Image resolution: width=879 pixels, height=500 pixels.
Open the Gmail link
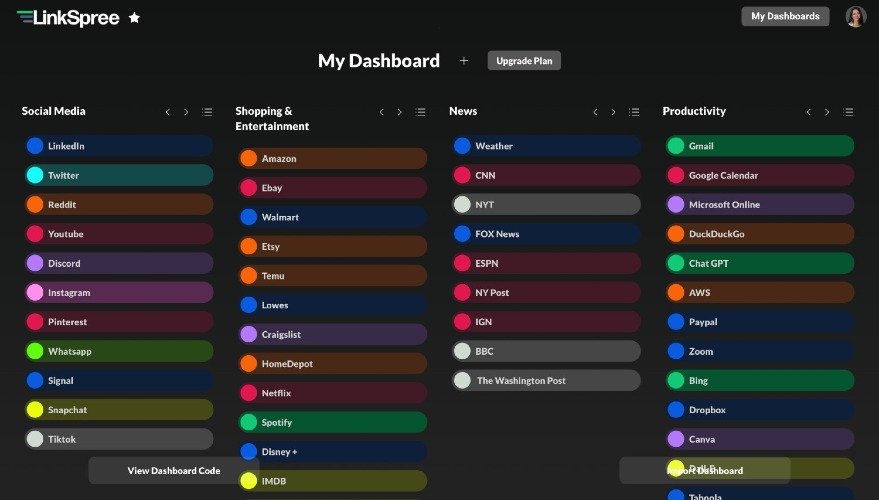pos(760,146)
